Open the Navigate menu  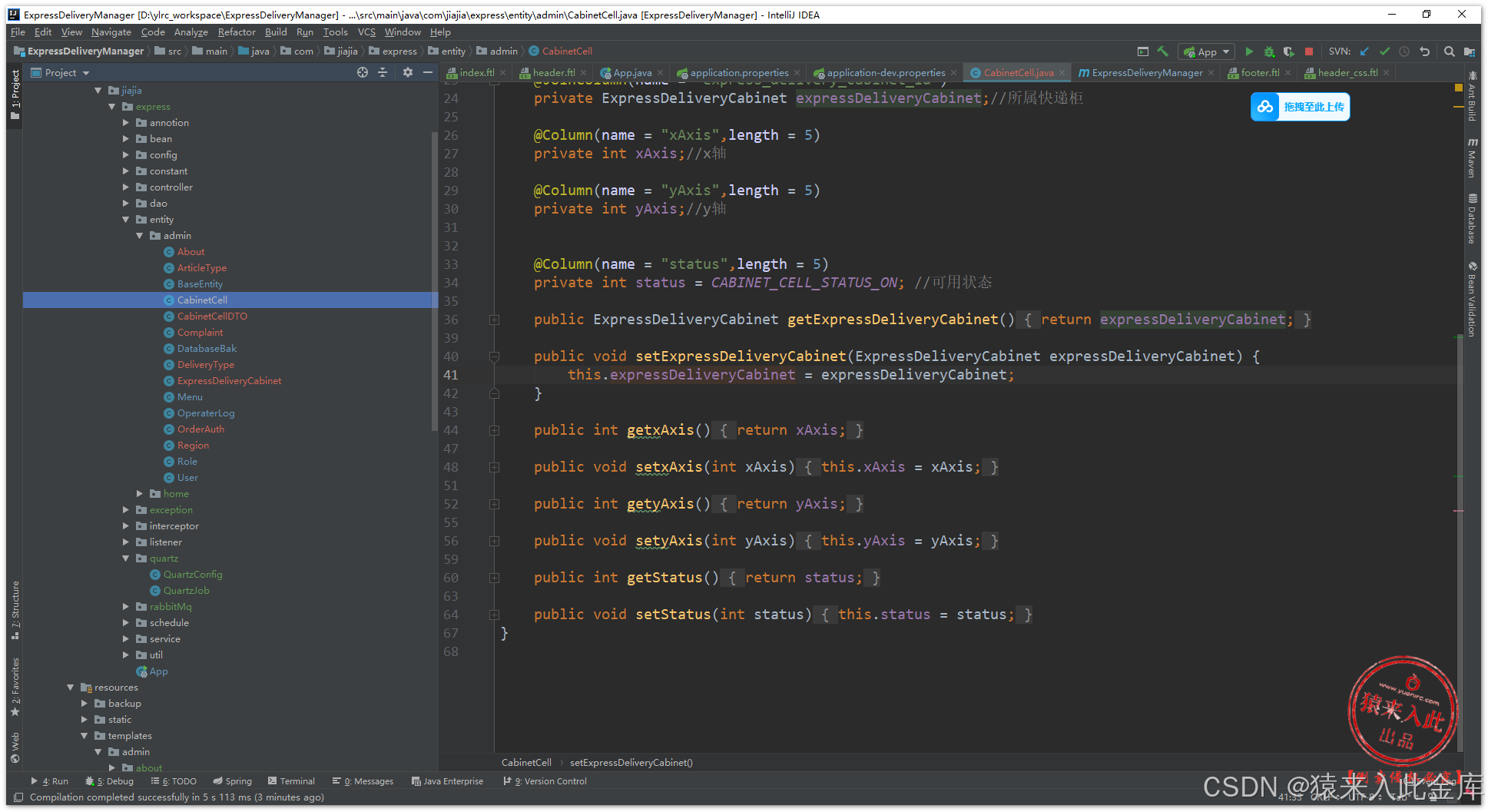pos(111,32)
